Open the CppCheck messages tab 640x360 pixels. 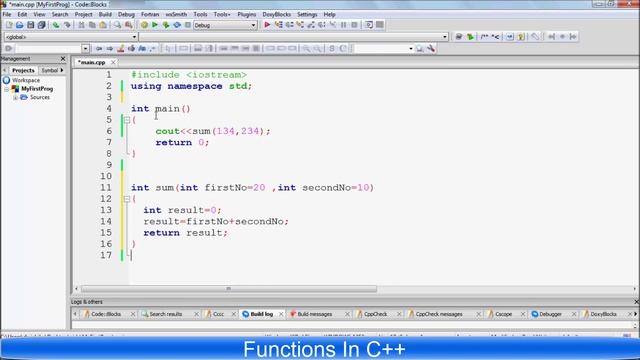coord(439,314)
